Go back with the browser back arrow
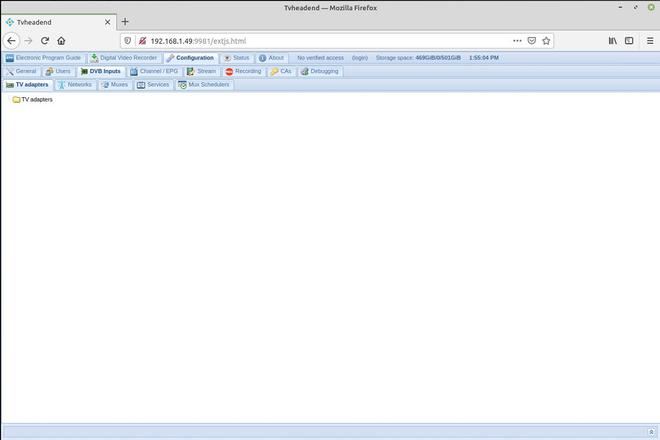 [x=11, y=41]
